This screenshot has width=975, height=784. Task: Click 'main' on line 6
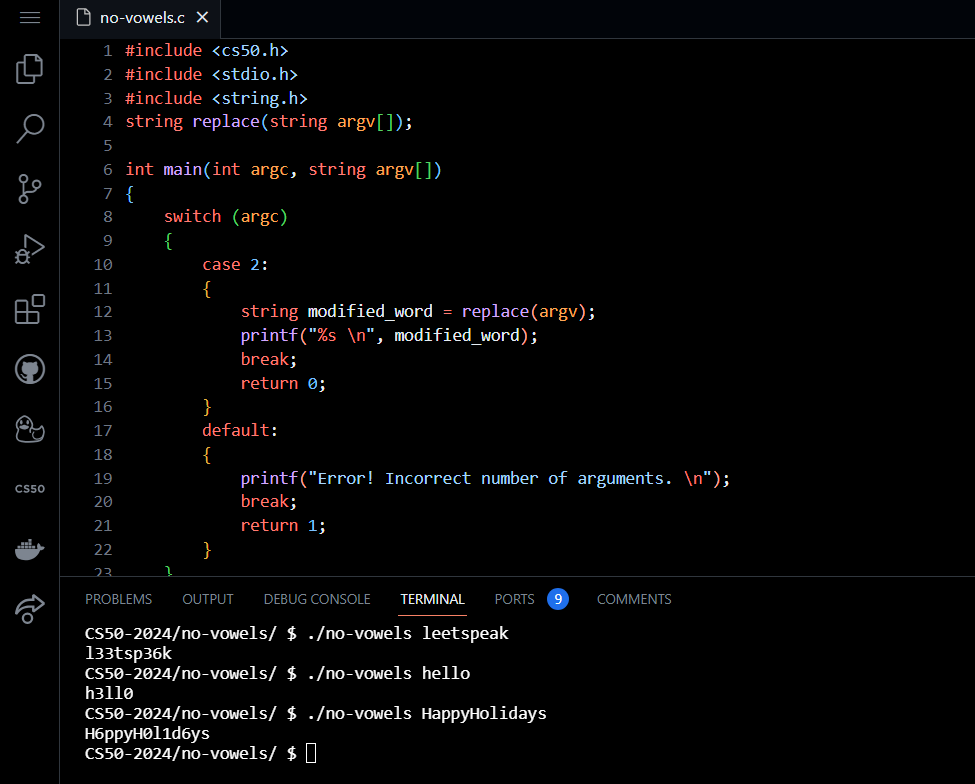tap(183, 170)
